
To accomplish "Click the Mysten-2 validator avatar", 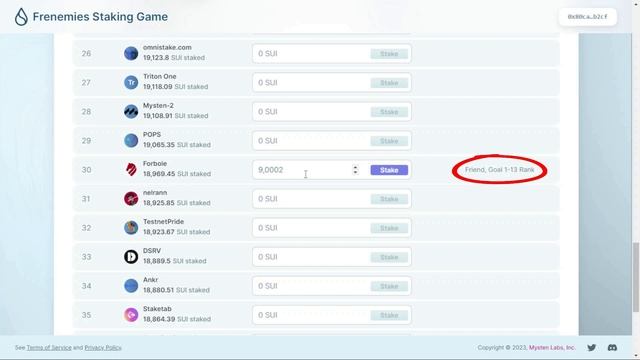I will click(131, 111).
